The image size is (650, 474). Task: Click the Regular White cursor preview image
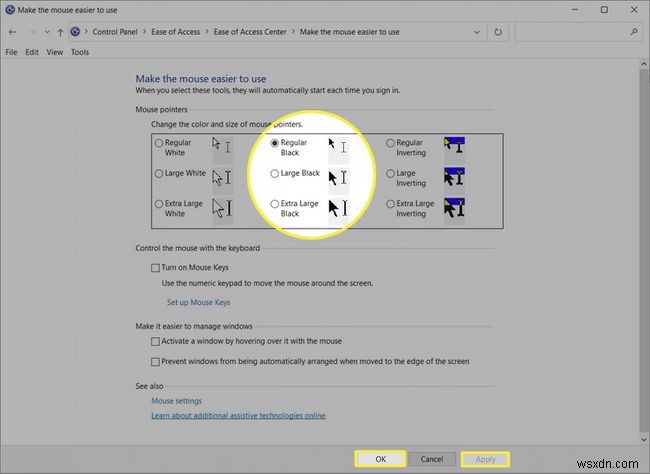(223, 149)
